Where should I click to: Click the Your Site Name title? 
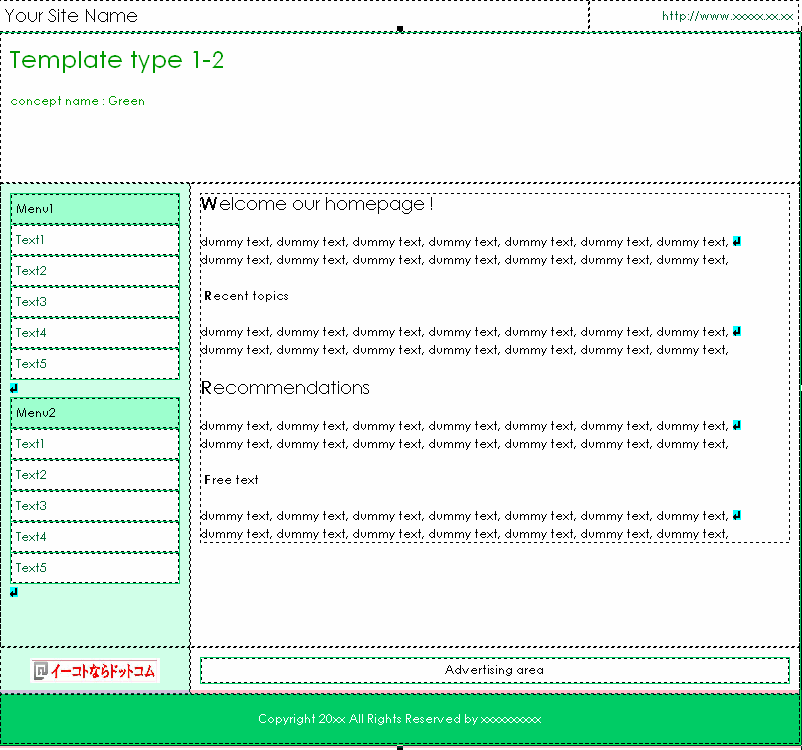[71, 16]
